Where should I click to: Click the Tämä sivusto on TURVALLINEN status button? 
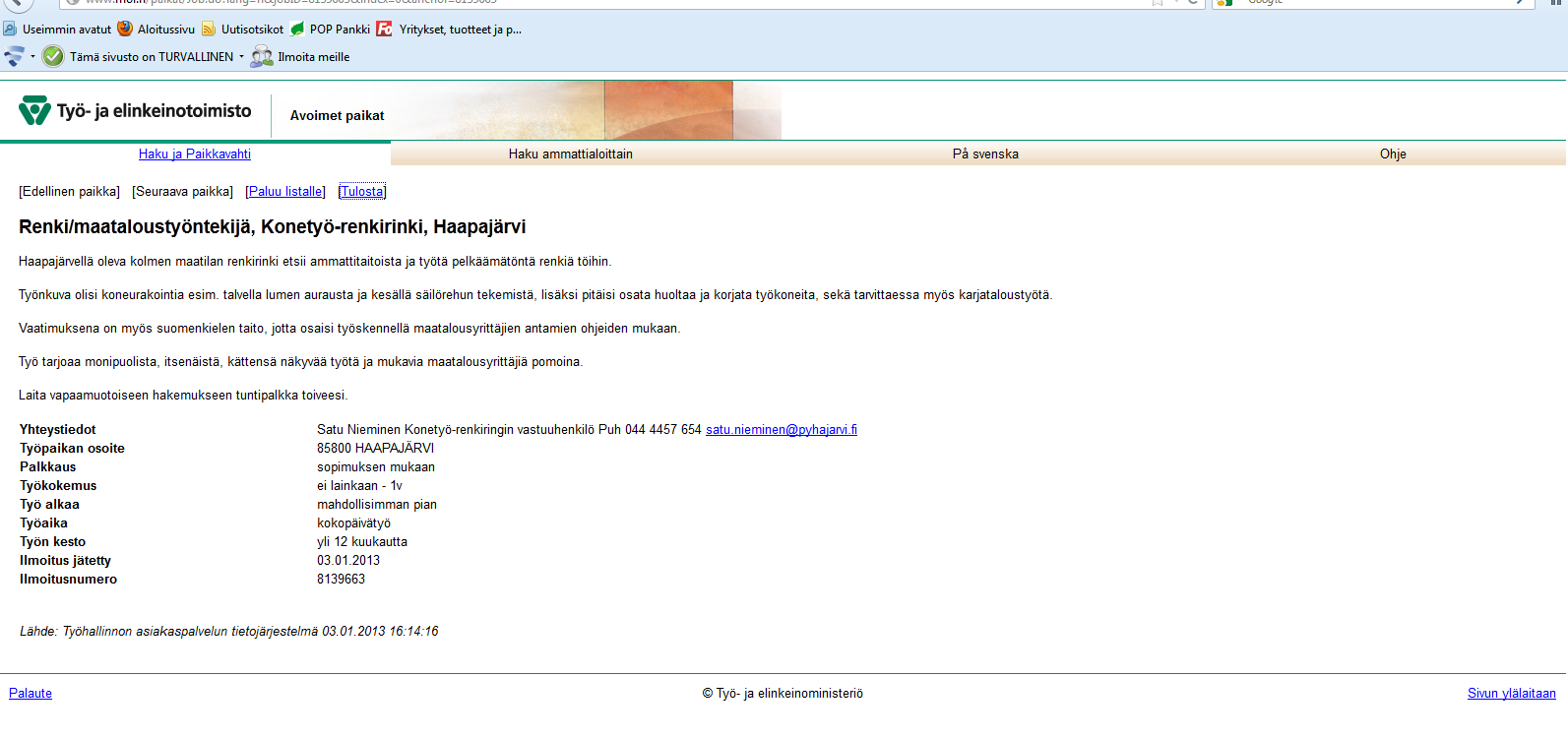pyautogui.click(x=139, y=57)
